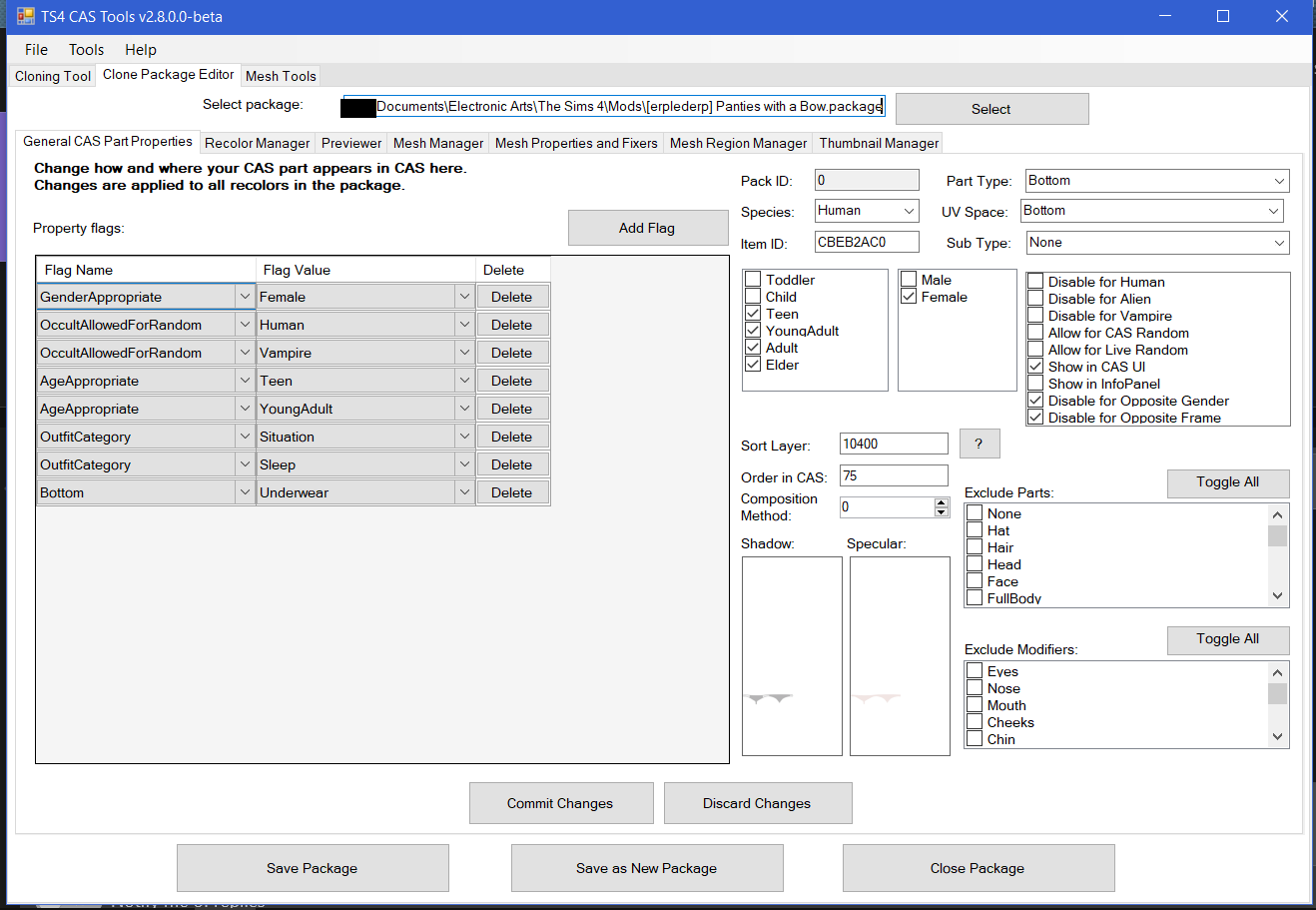The width and height of the screenshot is (1316, 910).
Task: Open the Mesh Region Manager tab
Action: [x=738, y=143]
